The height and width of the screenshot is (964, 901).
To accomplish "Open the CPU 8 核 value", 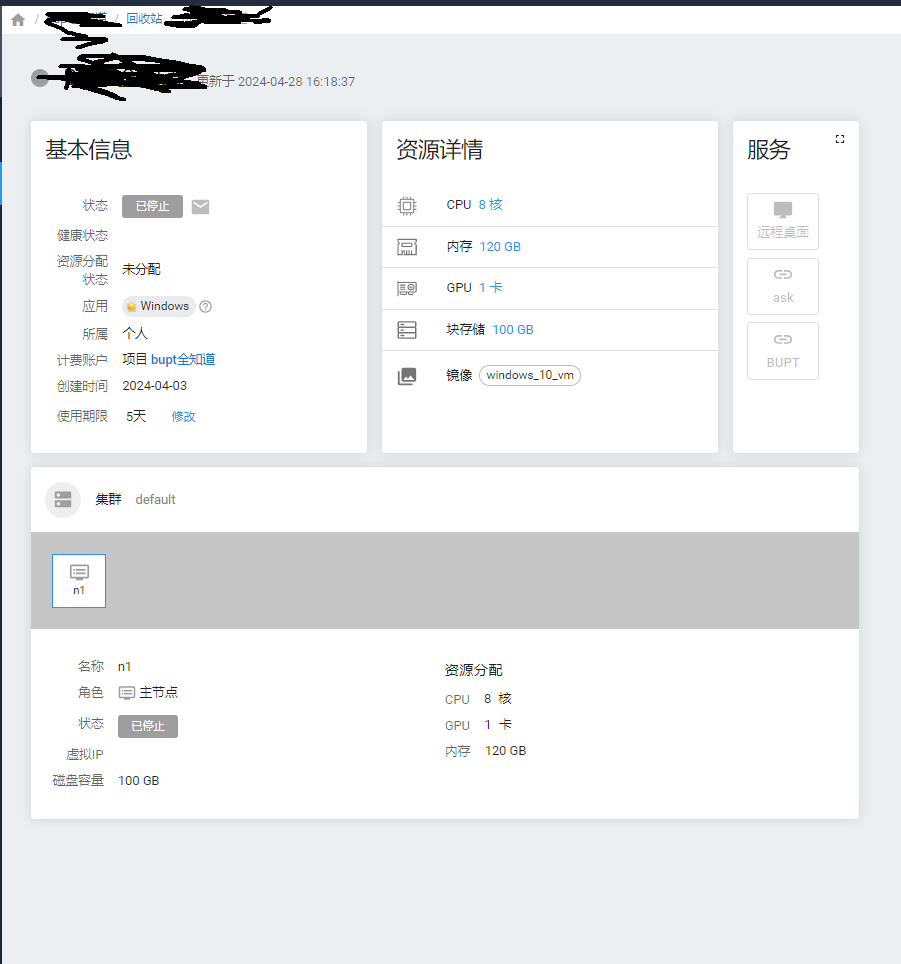I will [490, 205].
